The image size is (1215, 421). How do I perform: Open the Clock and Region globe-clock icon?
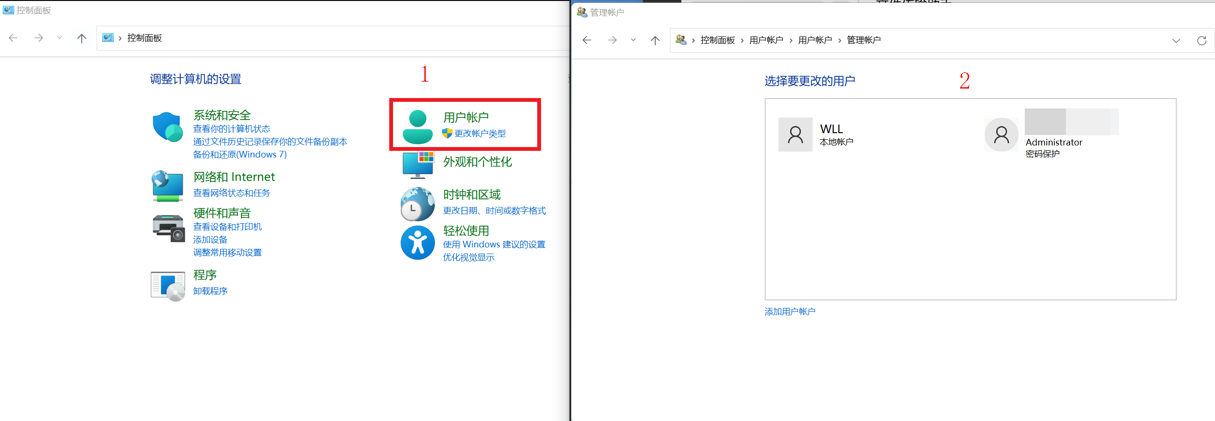click(x=417, y=204)
